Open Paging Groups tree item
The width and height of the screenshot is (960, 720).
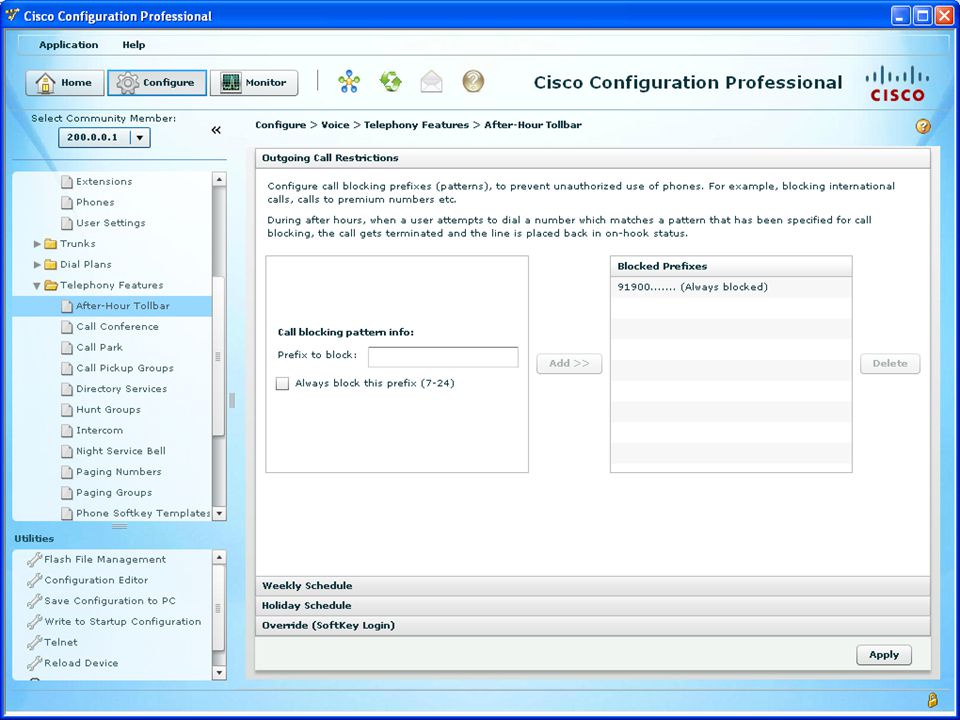[114, 493]
